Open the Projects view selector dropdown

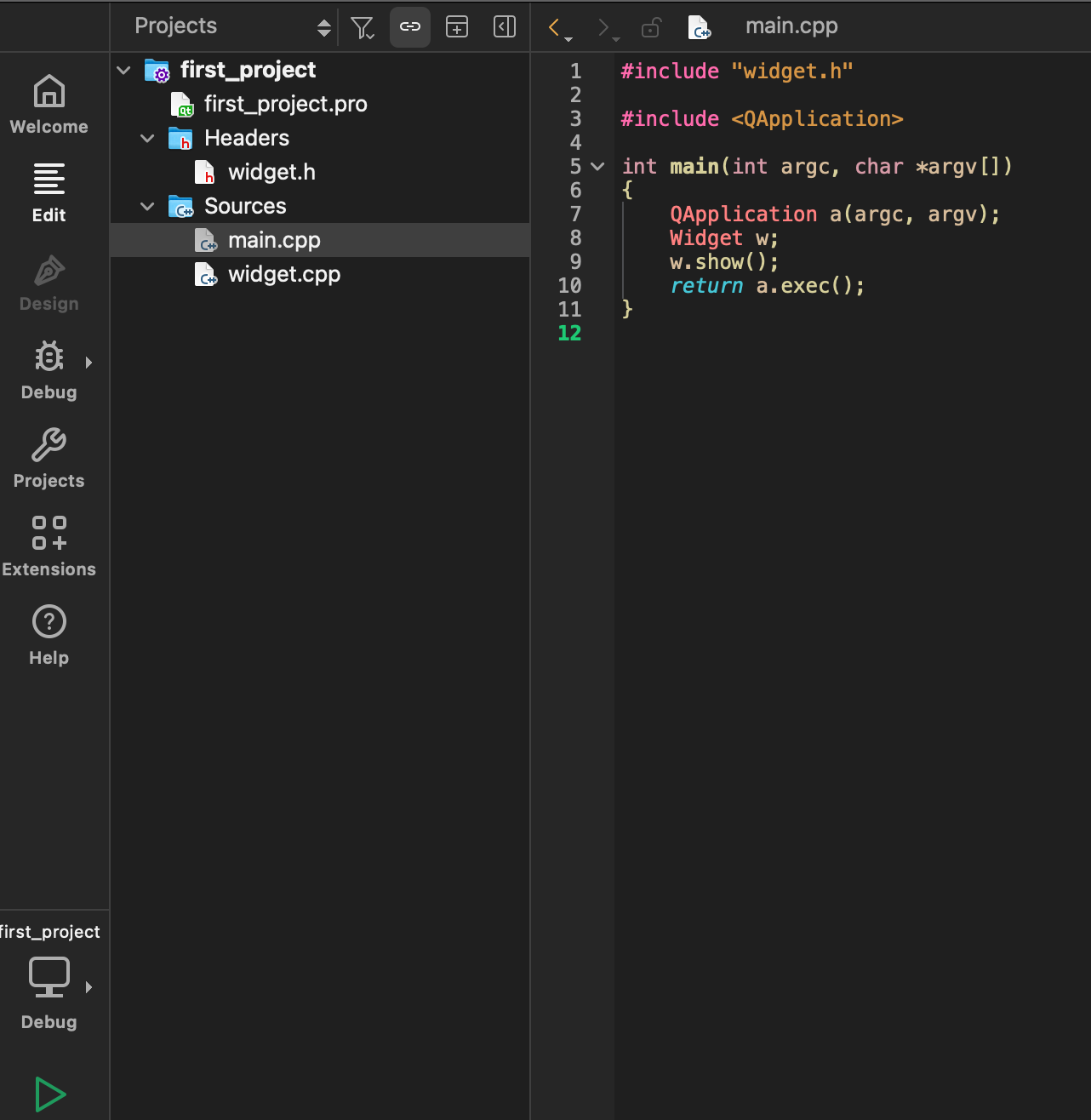pos(232,26)
